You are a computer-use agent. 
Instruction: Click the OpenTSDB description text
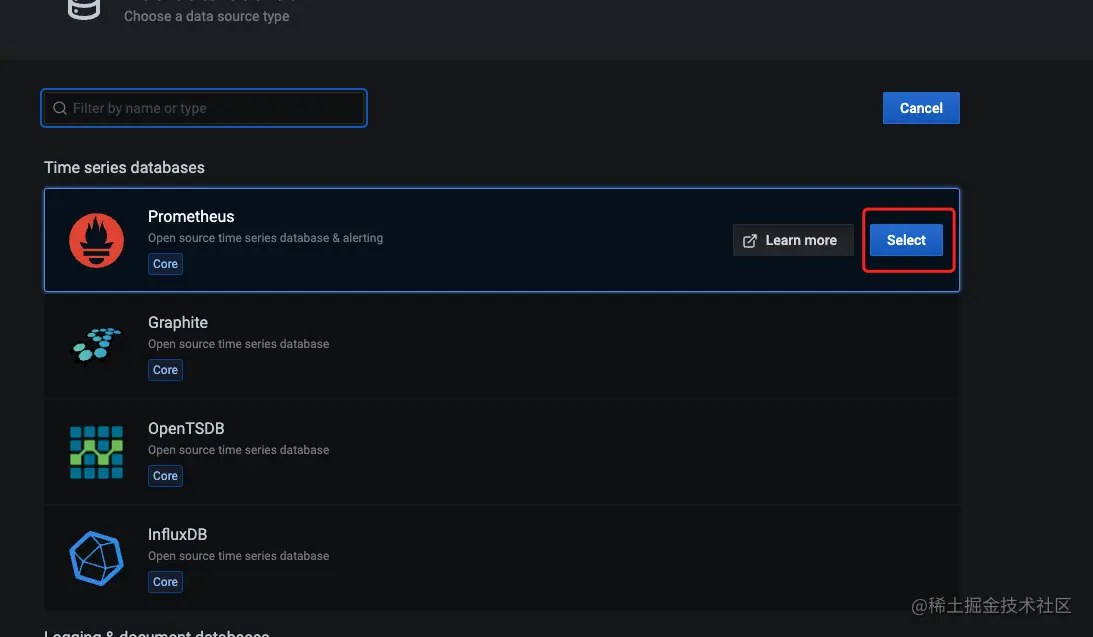pyautogui.click(x=238, y=450)
